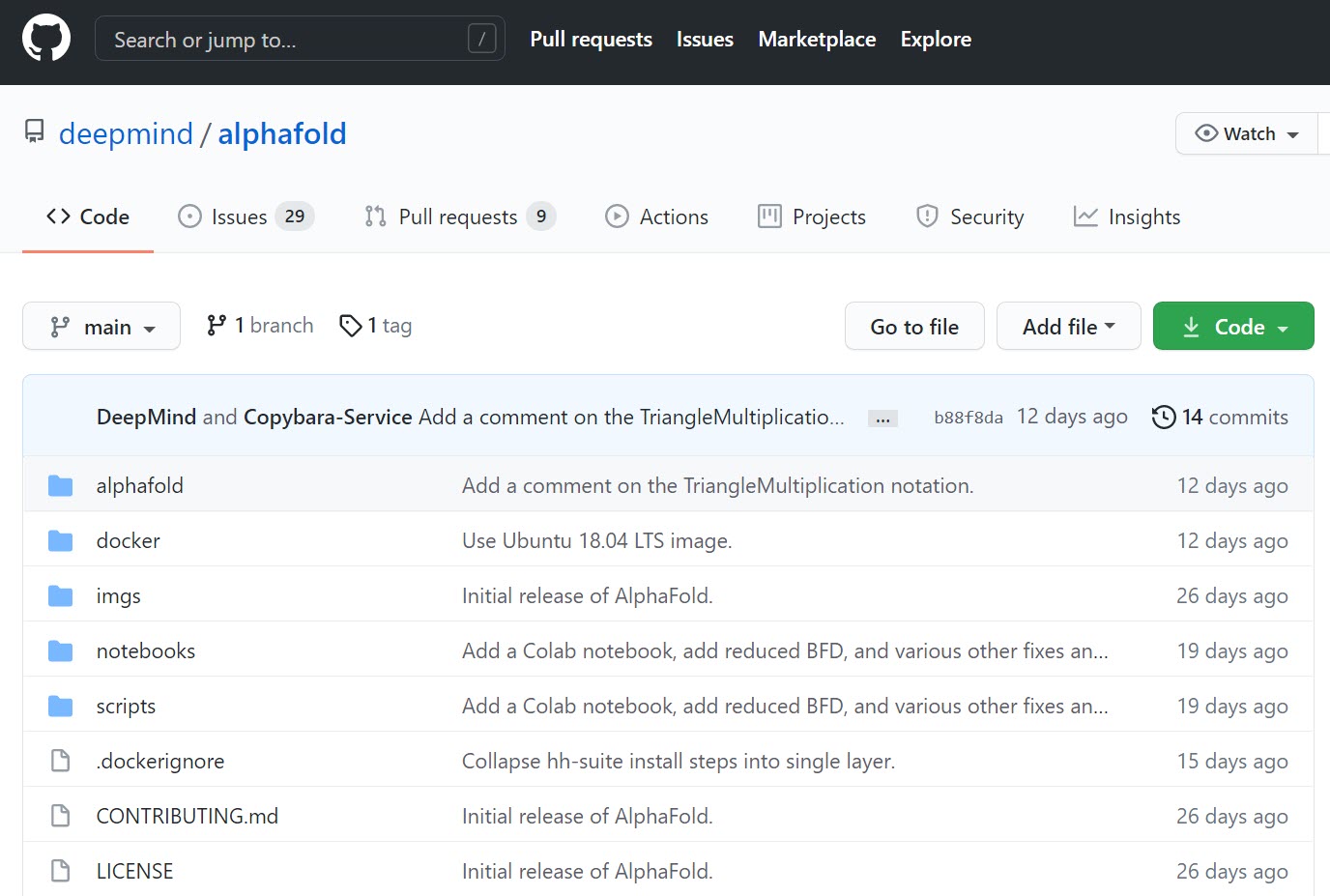The height and width of the screenshot is (896, 1330).
Task: Open notebooks row 'Add a Colab notebook' commit message
Action: [785, 650]
